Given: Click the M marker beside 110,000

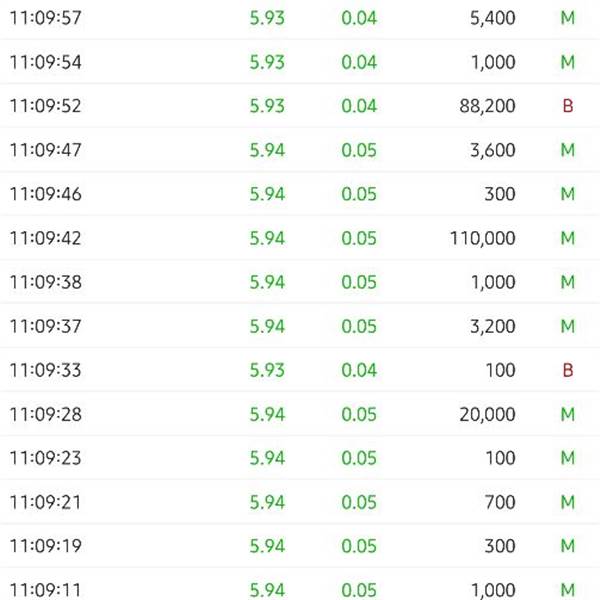Looking at the screenshot, I should click(568, 238).
